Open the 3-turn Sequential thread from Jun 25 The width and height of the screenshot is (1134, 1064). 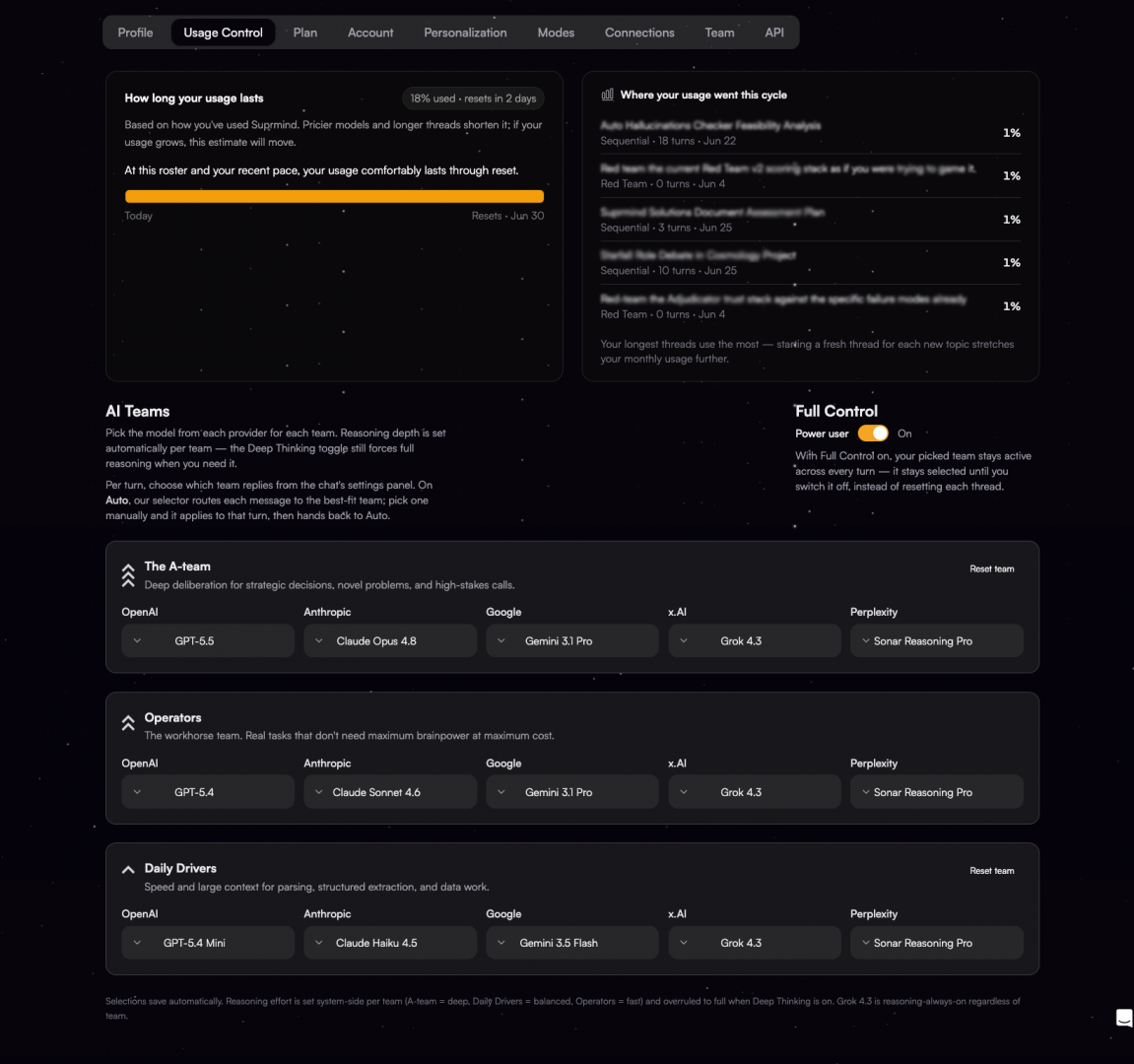pyautogui.click(x=810, y=220)
